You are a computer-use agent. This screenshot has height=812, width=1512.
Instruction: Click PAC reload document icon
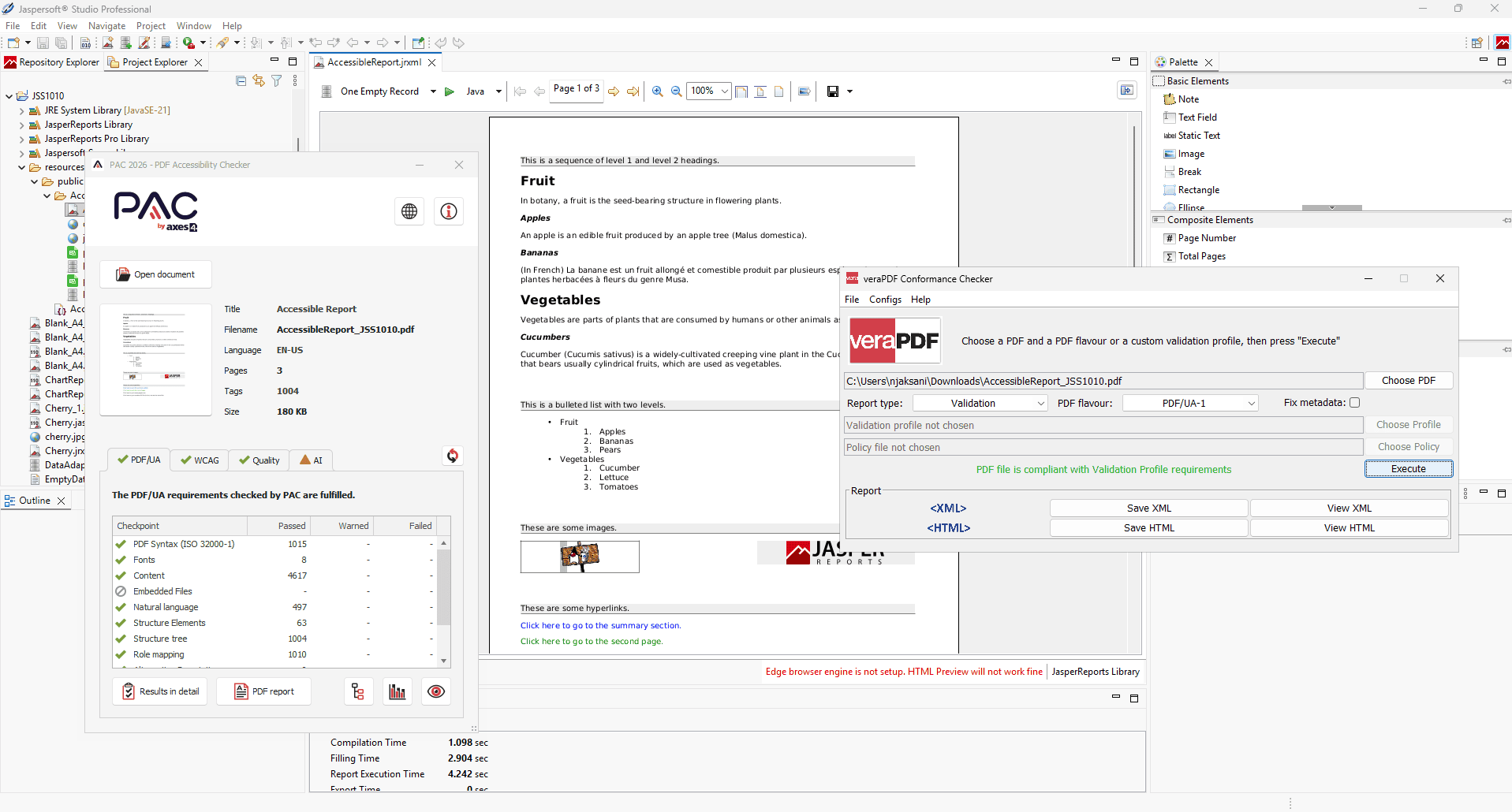click(x=452, y=456)
